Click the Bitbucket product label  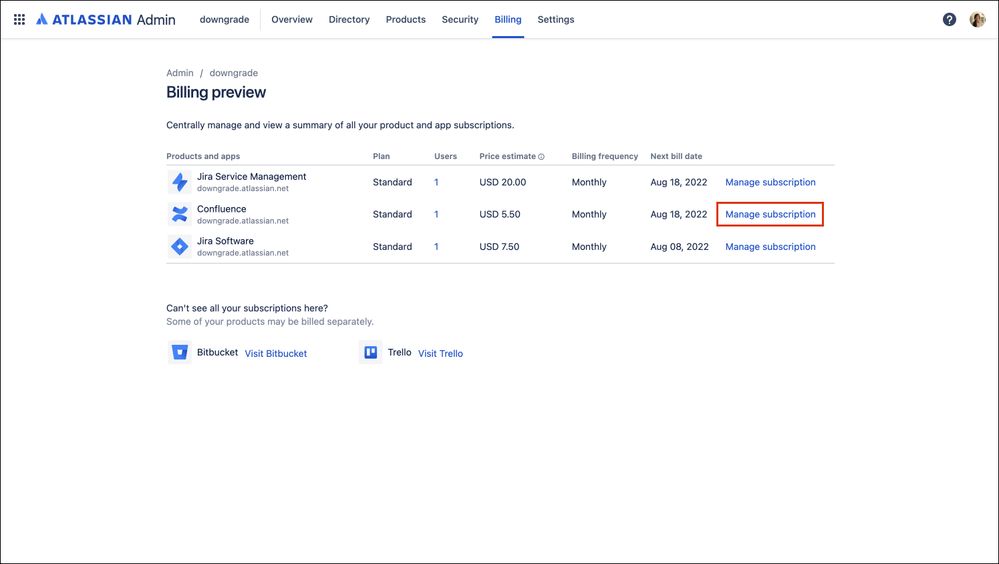(217, 352)
